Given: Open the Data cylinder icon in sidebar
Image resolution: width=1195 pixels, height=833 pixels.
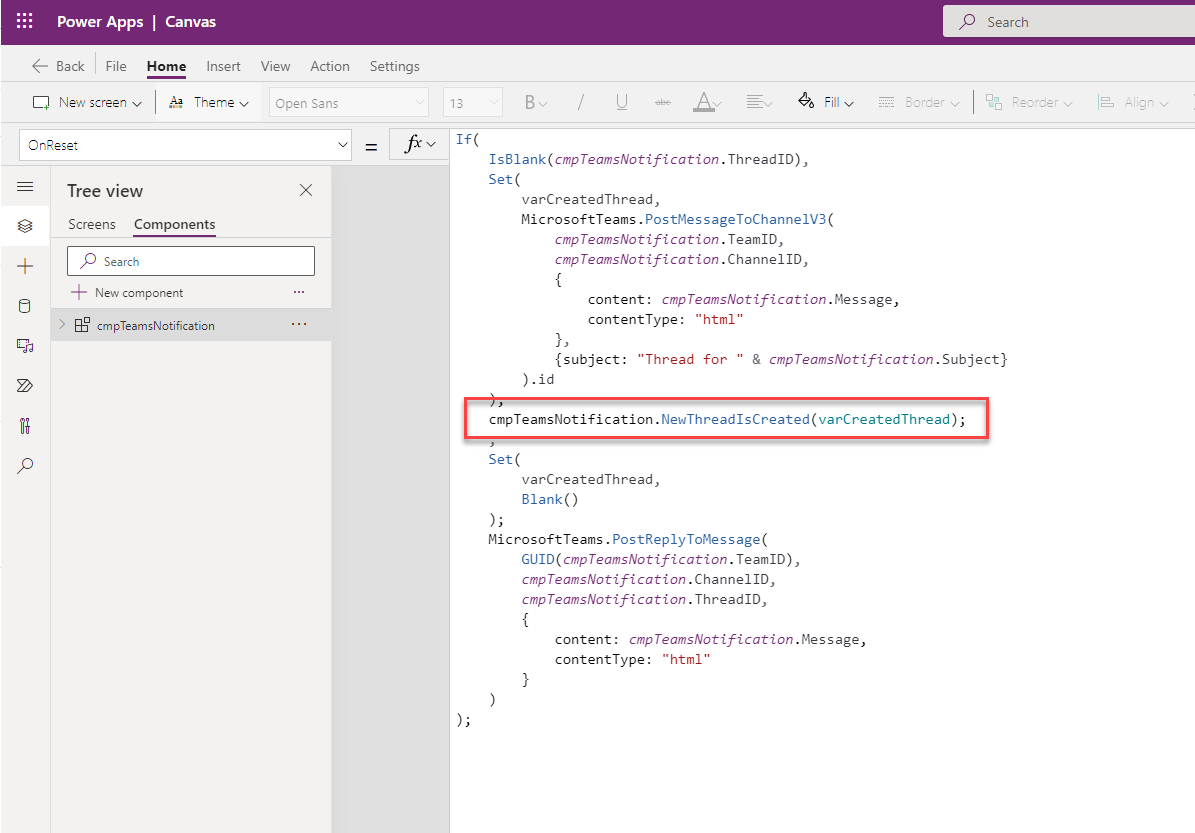Looking at the screenshot, I should coord(25,306).
